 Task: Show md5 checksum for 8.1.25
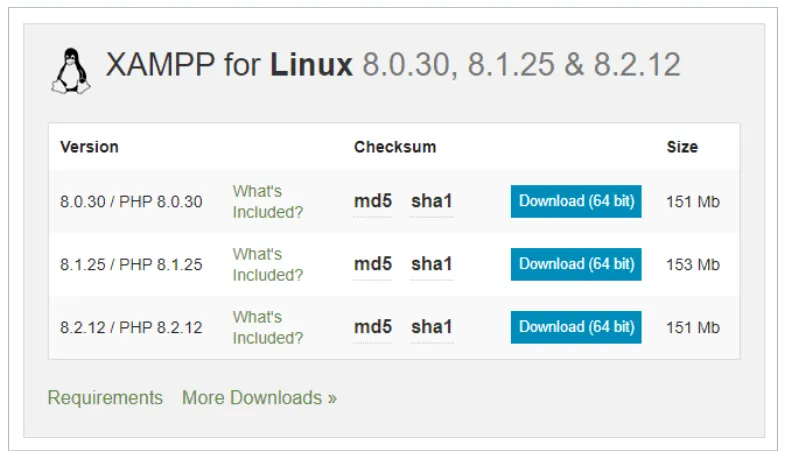[x=372, y=264]
